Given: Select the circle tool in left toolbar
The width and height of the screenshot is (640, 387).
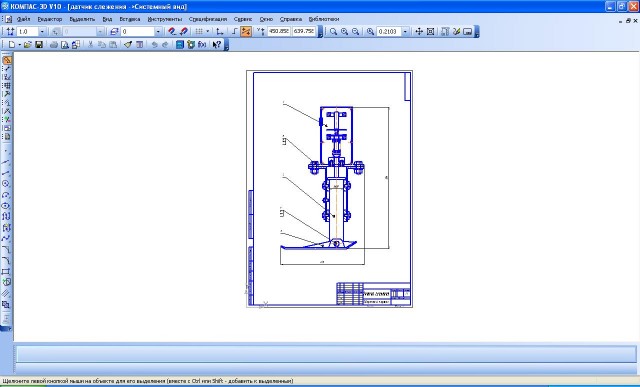Looking at the screenshot, I should tap(6, 184).
